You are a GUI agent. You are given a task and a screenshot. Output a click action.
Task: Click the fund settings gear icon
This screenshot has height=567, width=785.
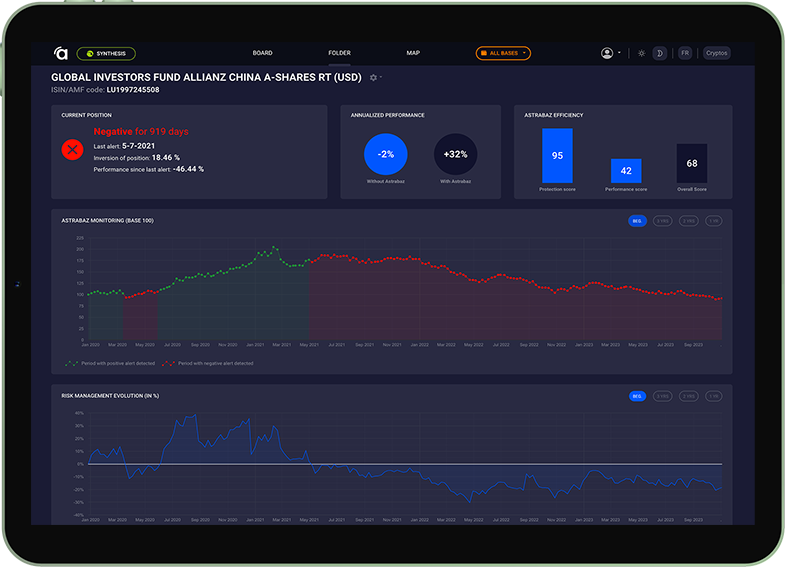(373, 78)
